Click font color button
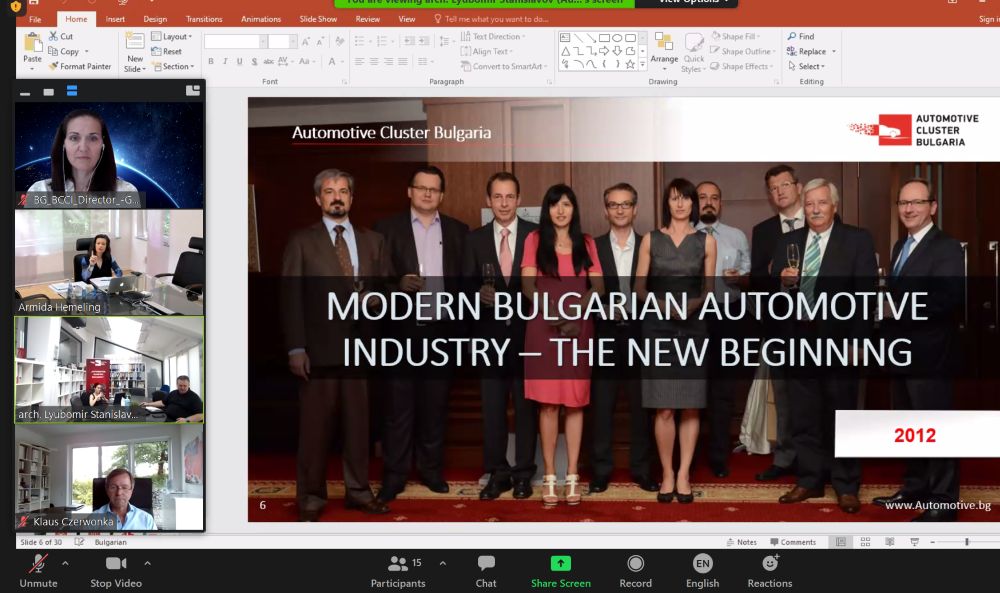 332,62
